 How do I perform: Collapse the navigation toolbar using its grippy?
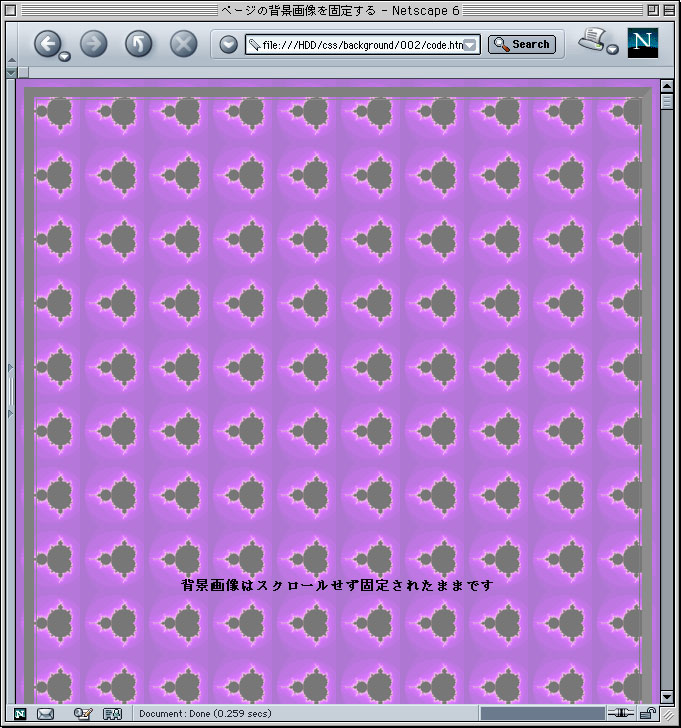click(x=11, y=43)
